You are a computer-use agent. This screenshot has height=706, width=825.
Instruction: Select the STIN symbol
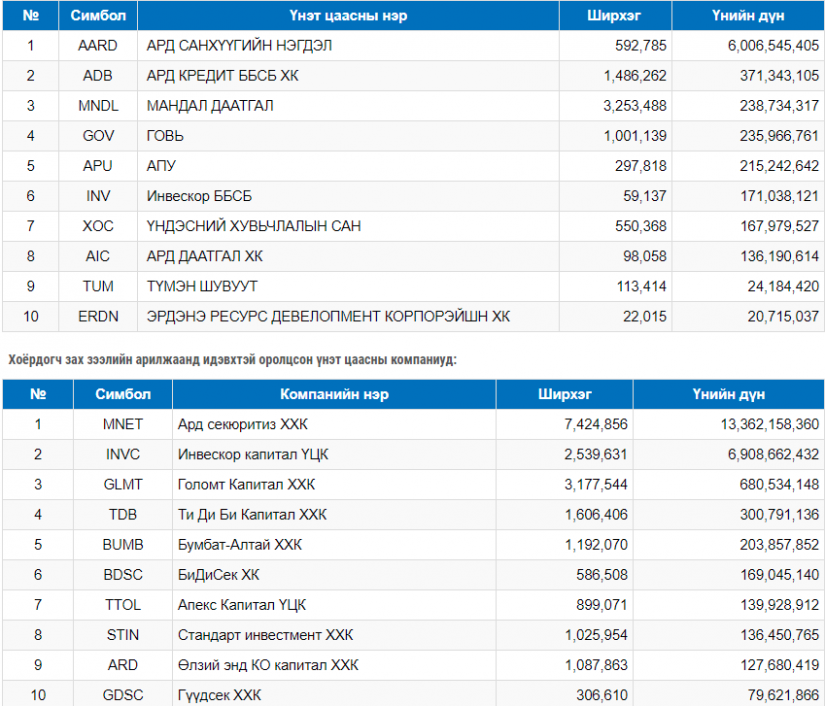123,634
